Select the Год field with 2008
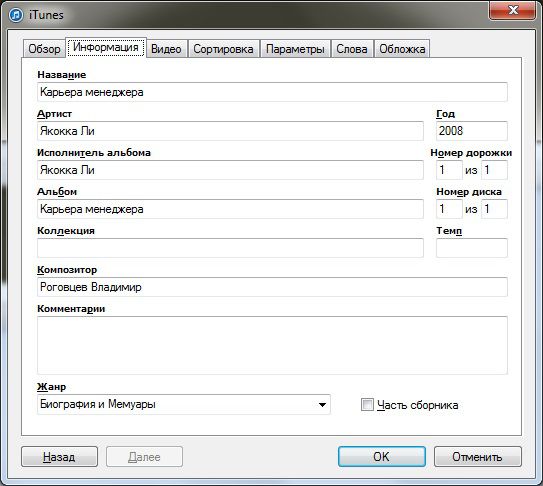 472,131
